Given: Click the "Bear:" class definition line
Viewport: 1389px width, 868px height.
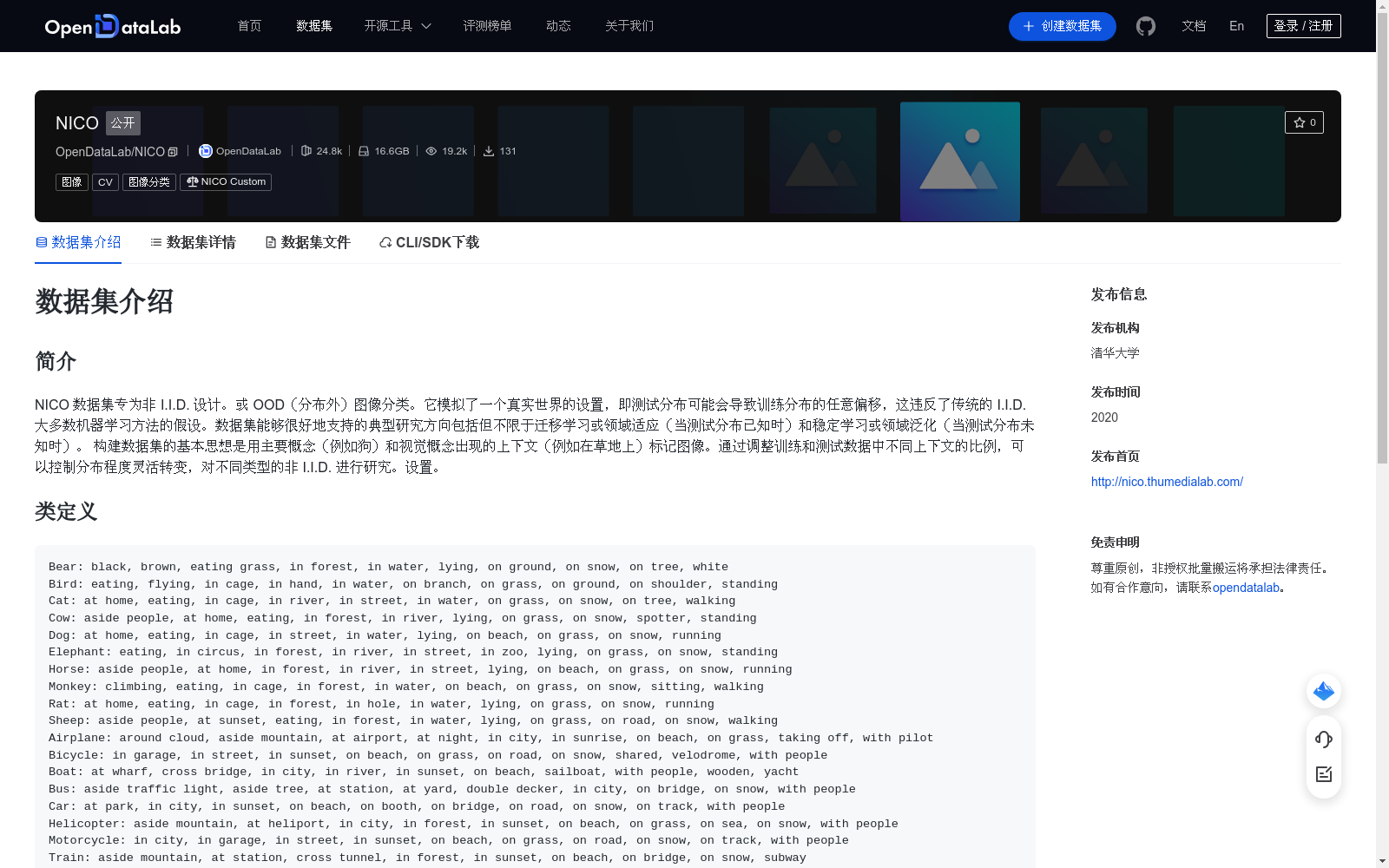Looking at the screenshot, I should click(389, 567).
